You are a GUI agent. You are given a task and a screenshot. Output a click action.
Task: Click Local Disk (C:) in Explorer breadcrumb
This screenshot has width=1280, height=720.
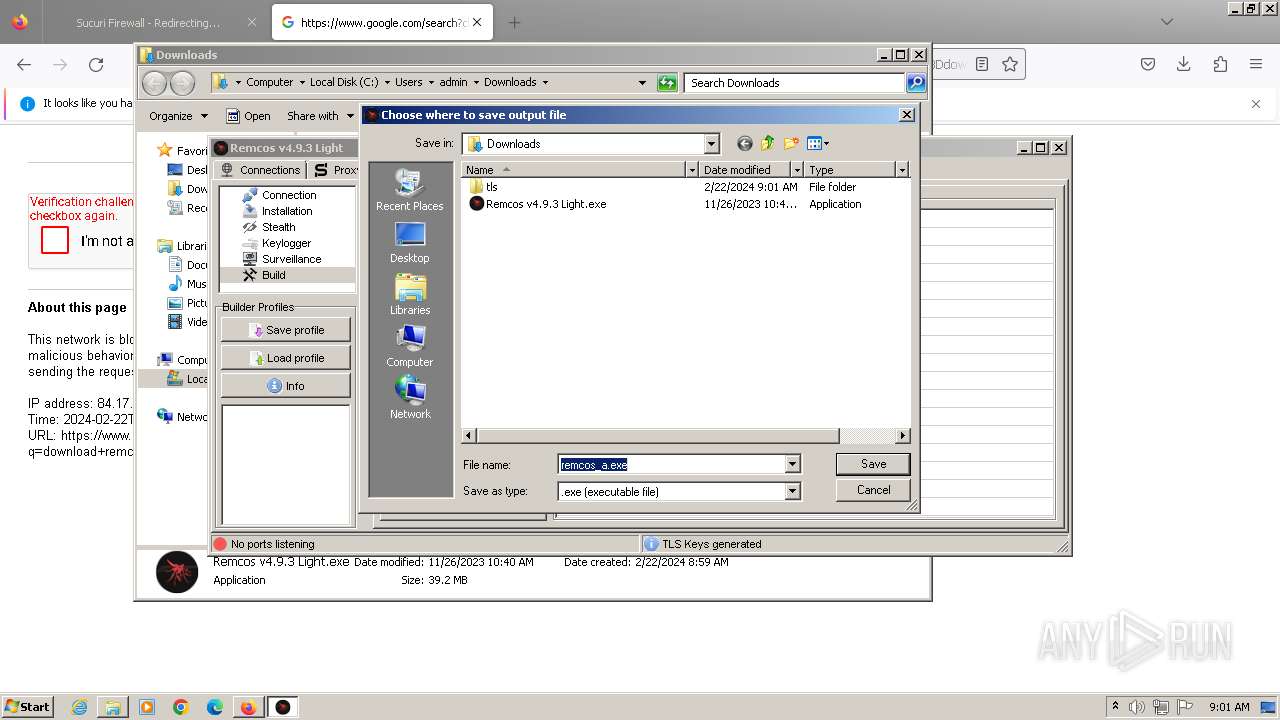point(344,82)
